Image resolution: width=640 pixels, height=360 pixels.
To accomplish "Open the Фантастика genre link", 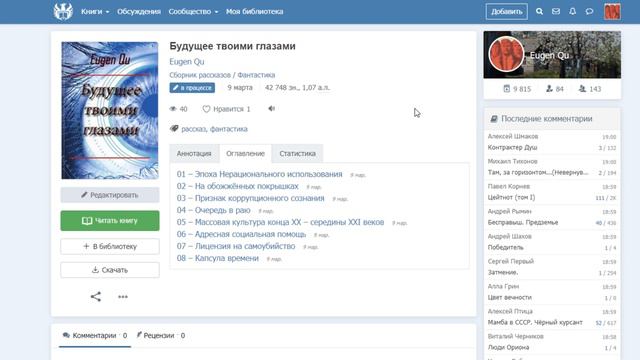I will click(256, 75).
